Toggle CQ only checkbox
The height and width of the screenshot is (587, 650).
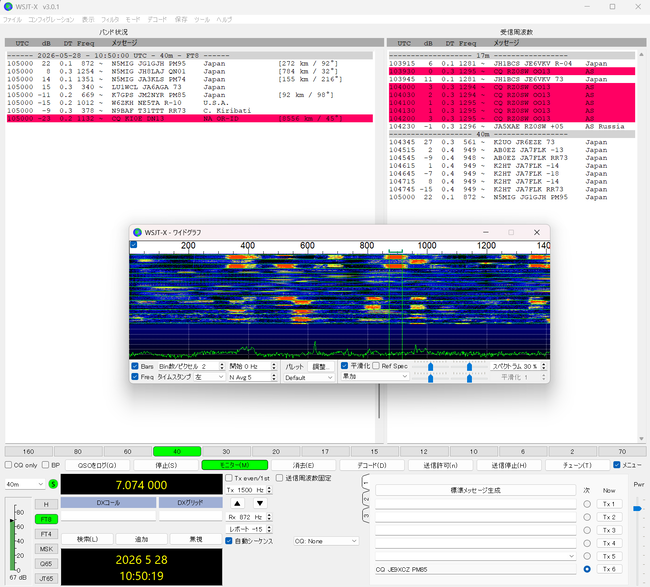(x=8, y=465)
